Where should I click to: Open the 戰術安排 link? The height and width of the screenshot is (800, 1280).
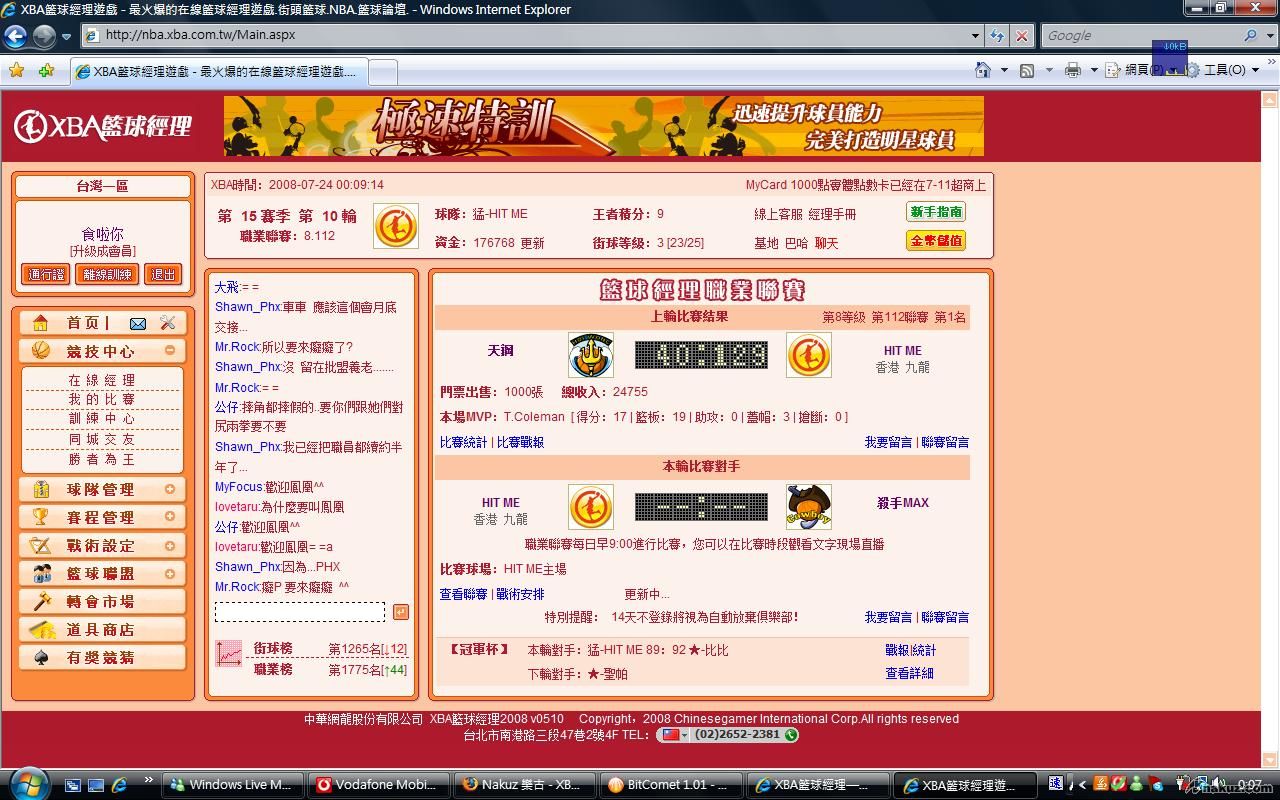pyautogui.click(x=520, y=594)
